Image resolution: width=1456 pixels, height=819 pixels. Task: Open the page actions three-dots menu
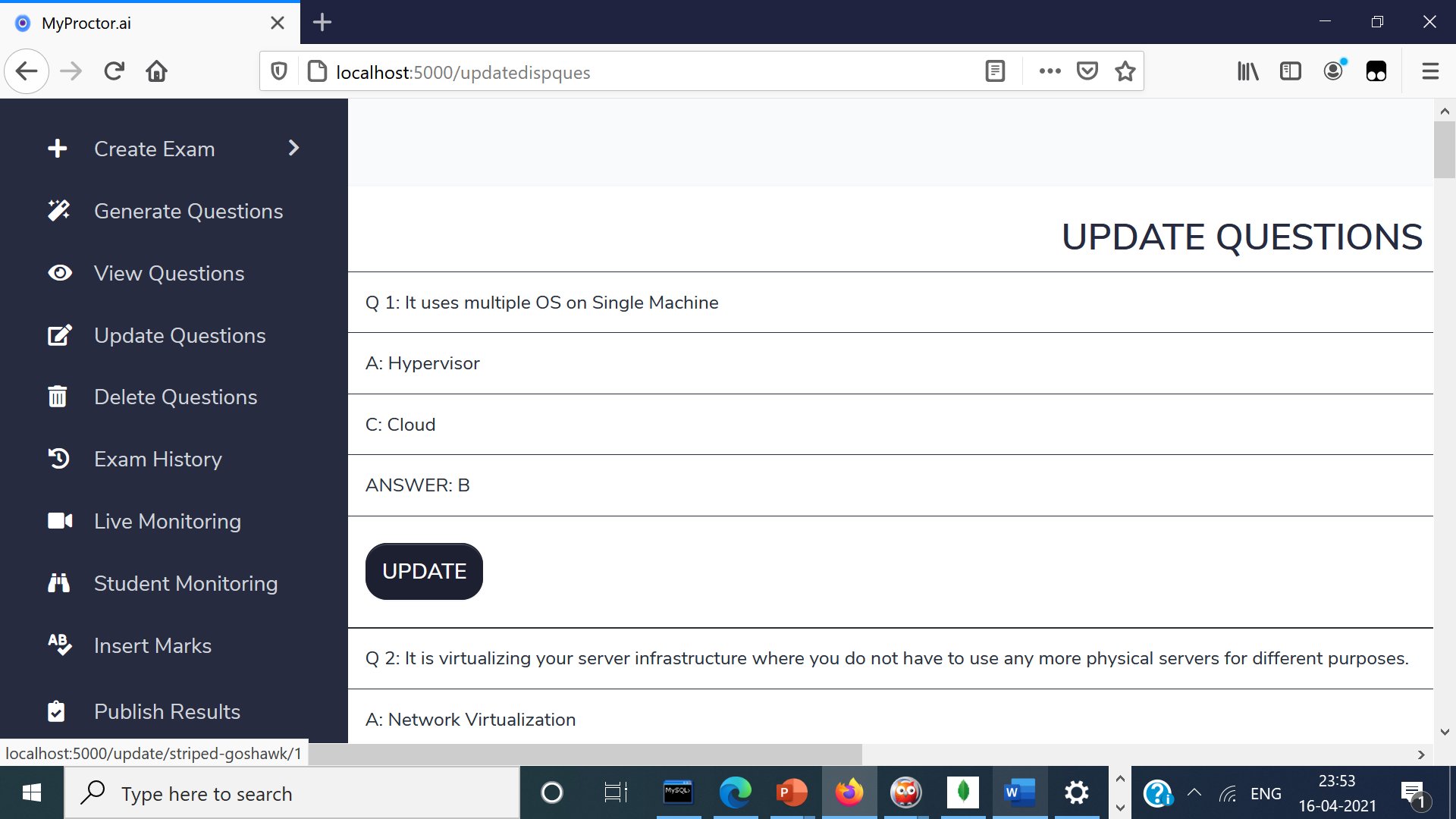[x=1050, y=71]
